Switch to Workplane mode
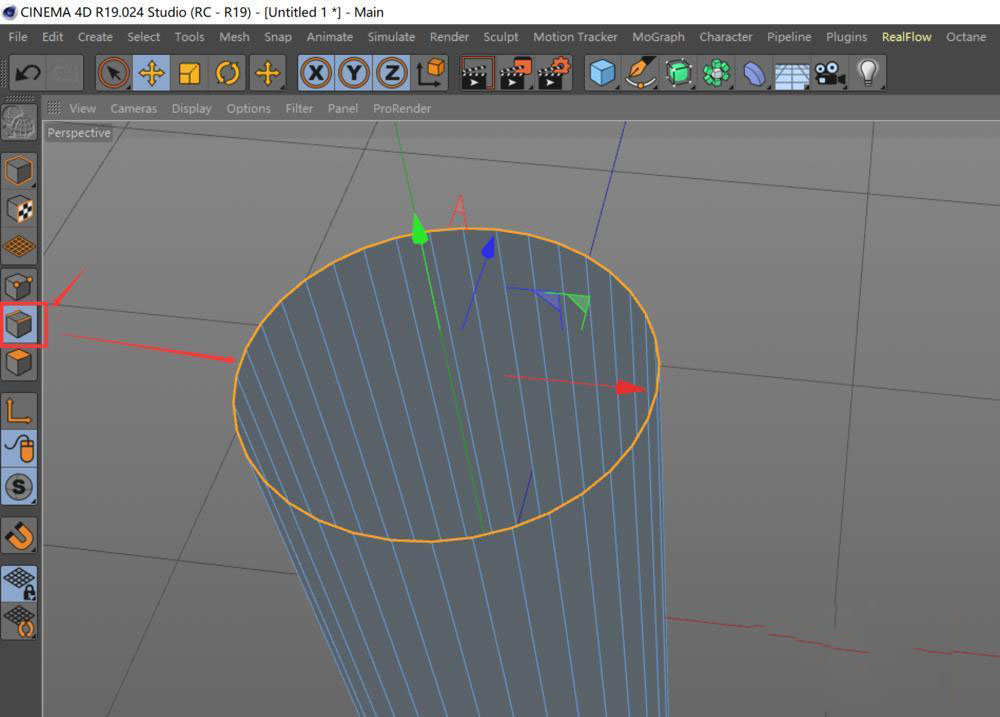This screenshot has width=1000, height=717. [x=18, y=247]
